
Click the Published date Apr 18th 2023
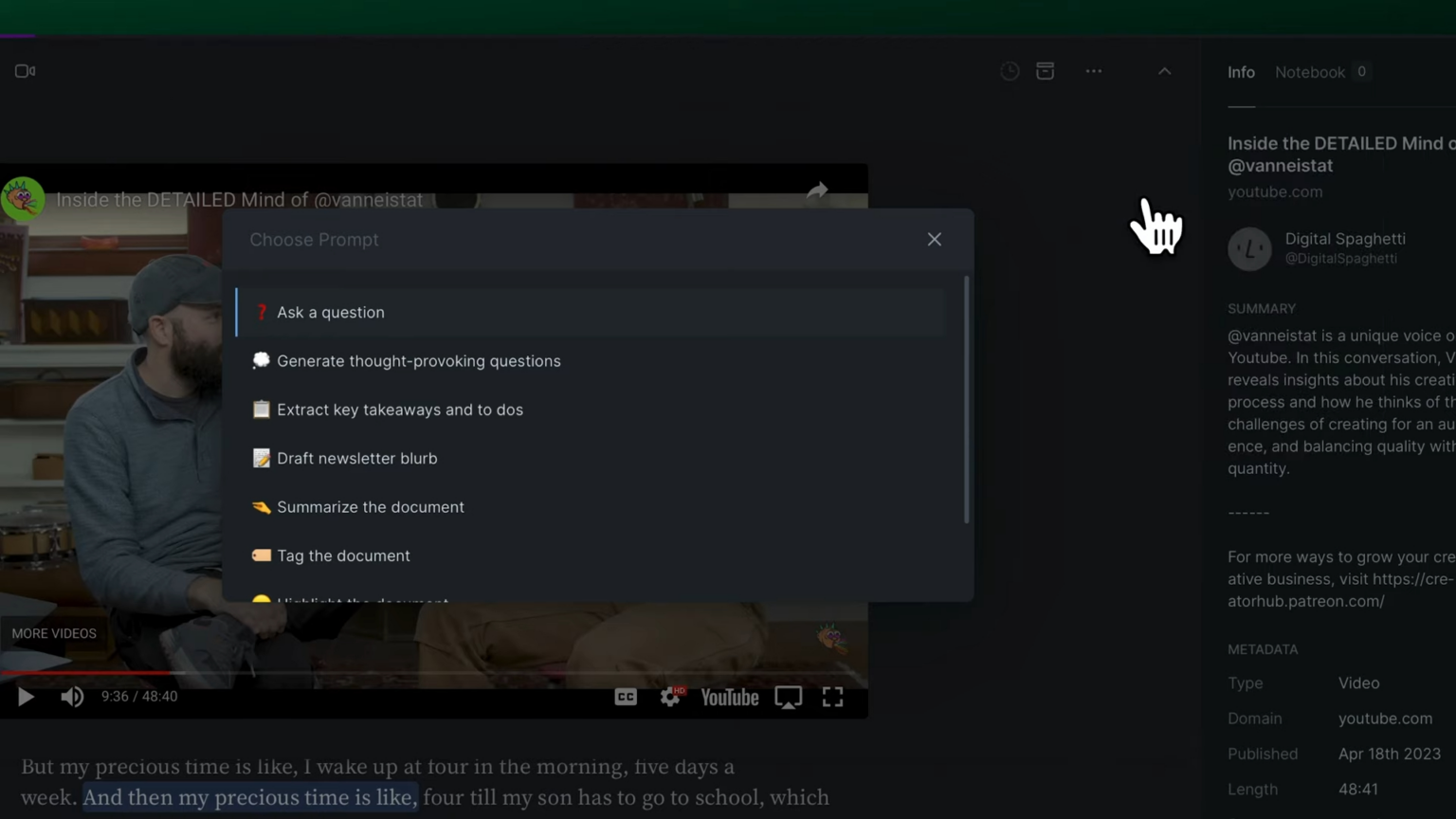point(1390,754)
